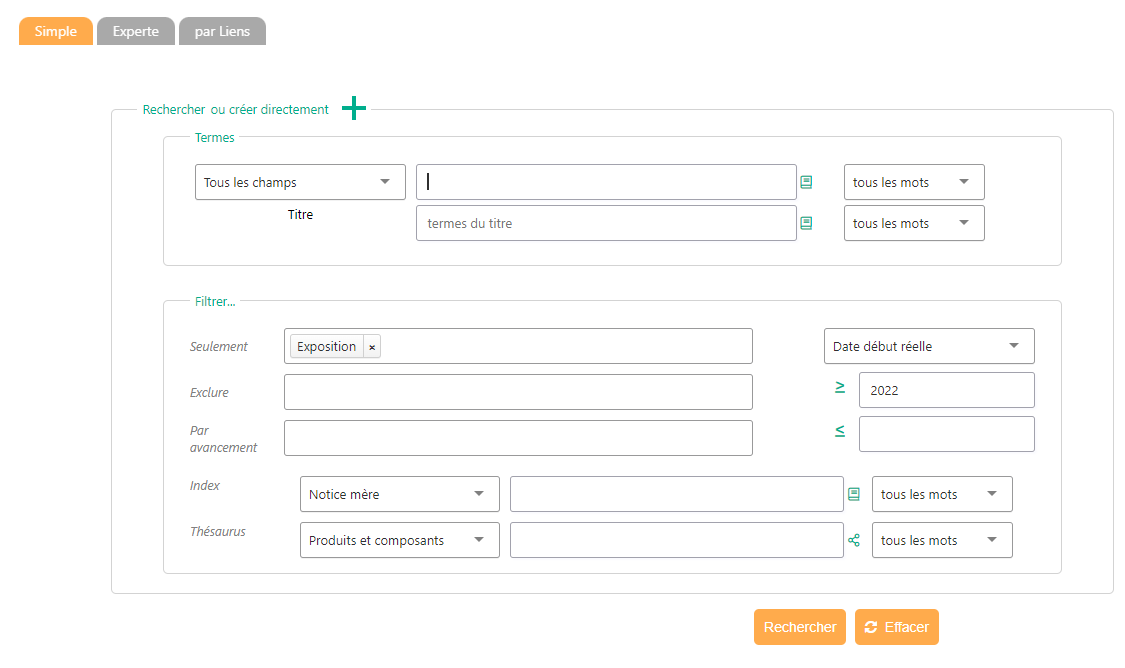Image resolution: width=1125 pixels, height=668 pixels.
Task: Open the Produits et composants thesaurus dropdown
Action: coord(399,540)
